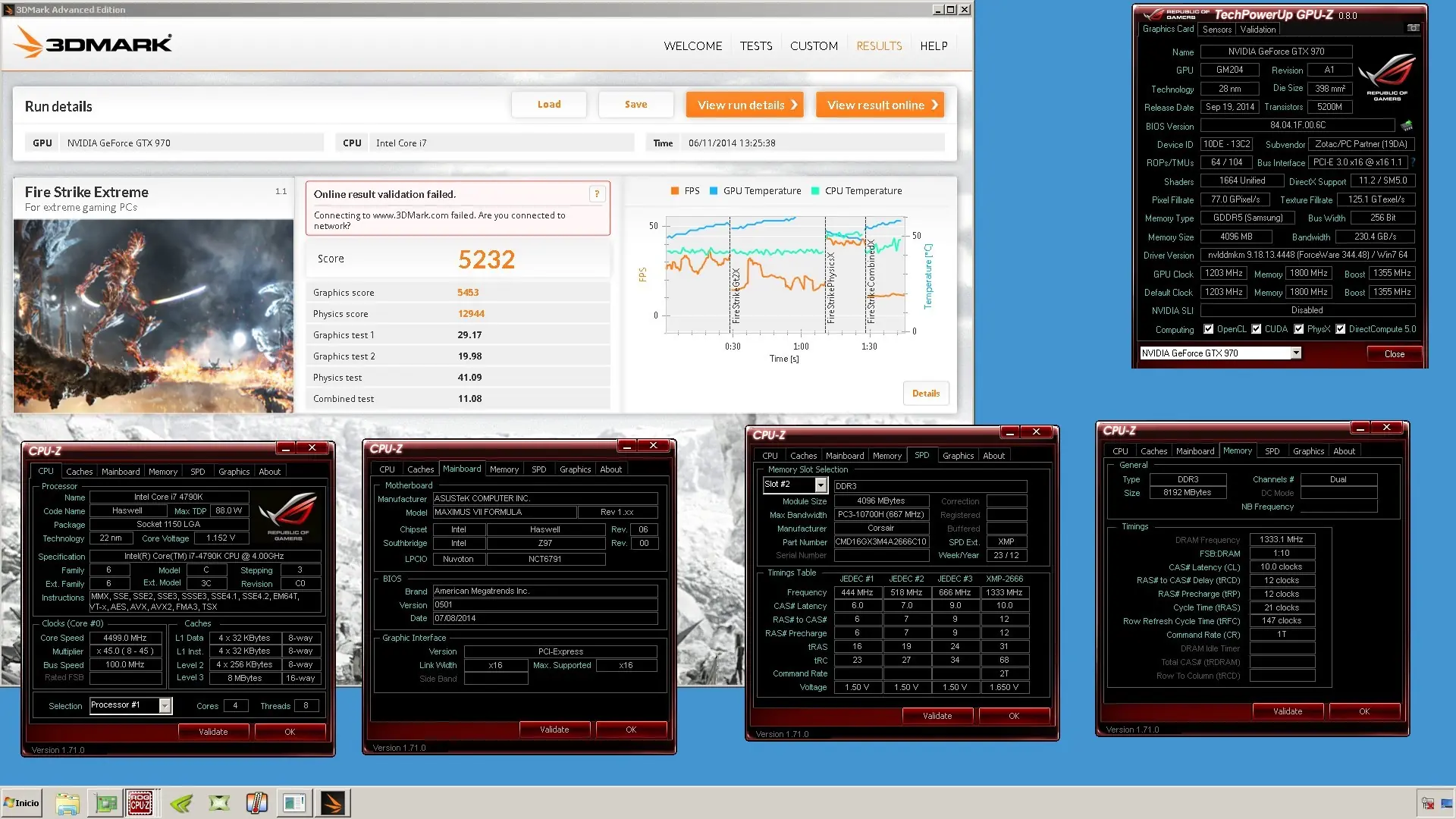Open the Slot #2 dropdown in CPU-Z SPD
The width and height of the screenshot is (1456, 819).
(x=821, y=485)
